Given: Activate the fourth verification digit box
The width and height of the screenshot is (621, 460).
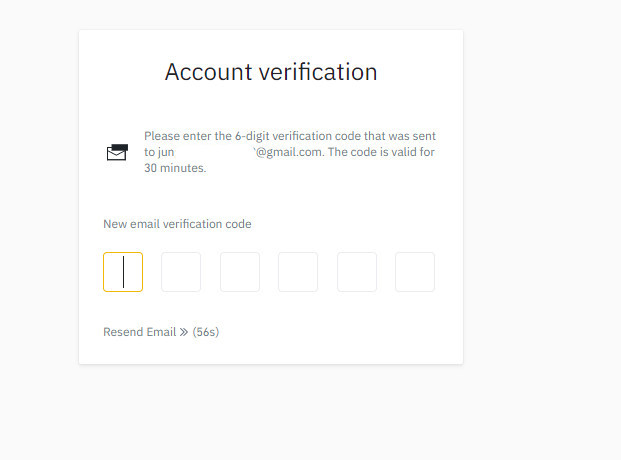Looking at the screenshot, I should pos(298,272).
